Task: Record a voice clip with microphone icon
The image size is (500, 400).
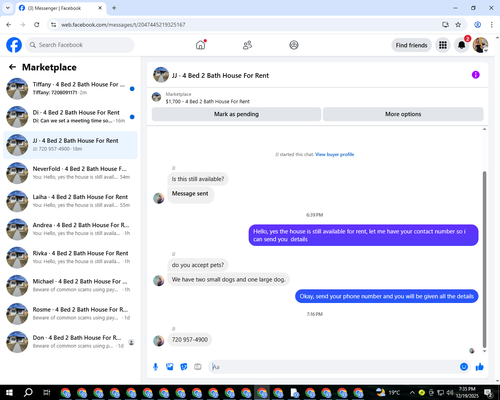Action: point(155,367)
